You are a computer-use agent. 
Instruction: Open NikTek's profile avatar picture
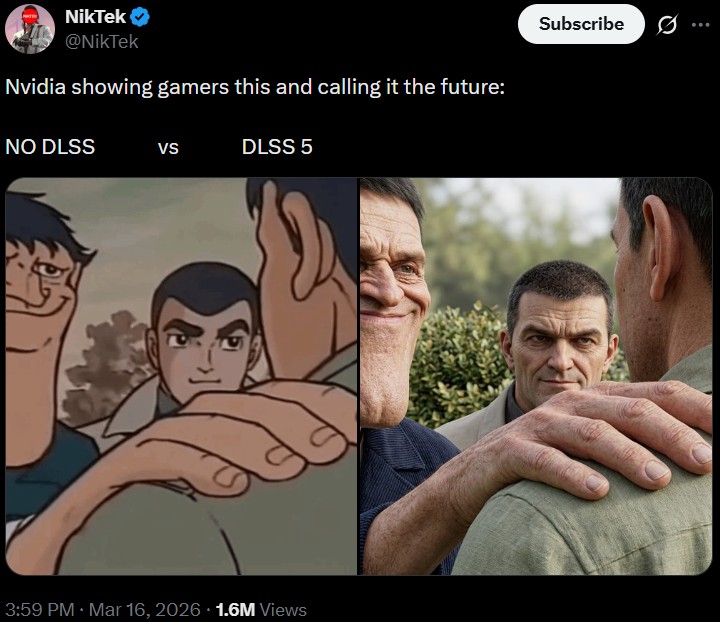(x=30, y=27)
